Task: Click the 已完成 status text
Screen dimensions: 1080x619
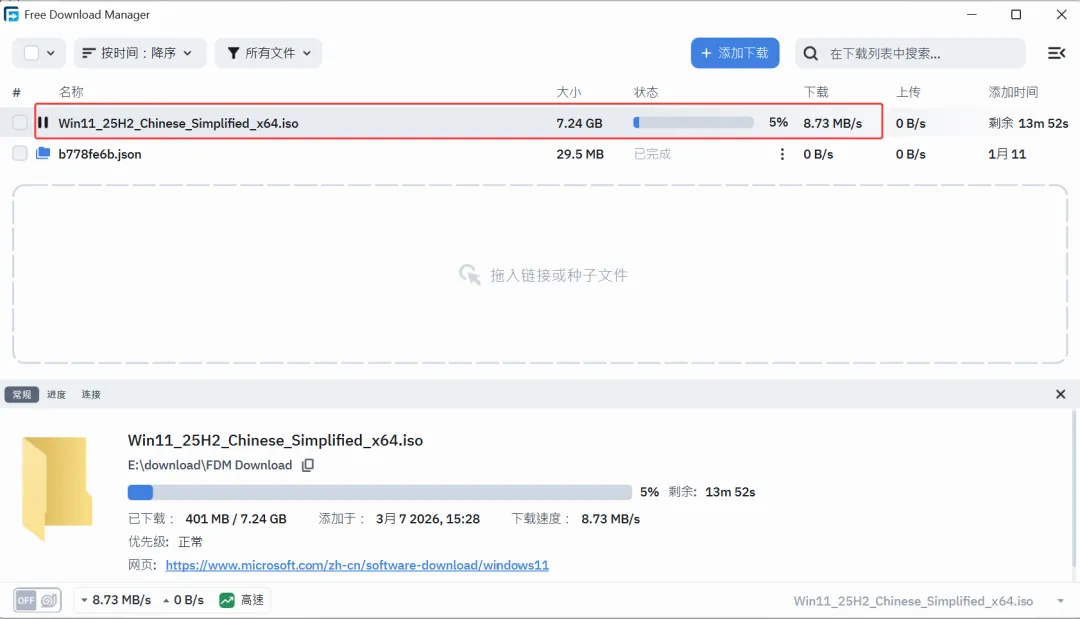Action: (x=652, y=154)
